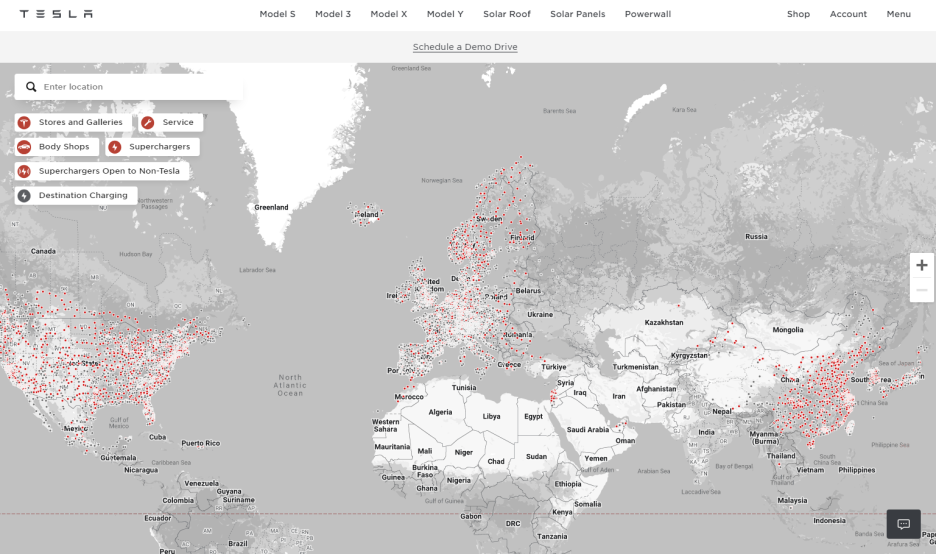The image size is (936, 554).
Task: Toggle the Stores and Galleries filter
Action: pyautogui.click(x=73, y=122)
